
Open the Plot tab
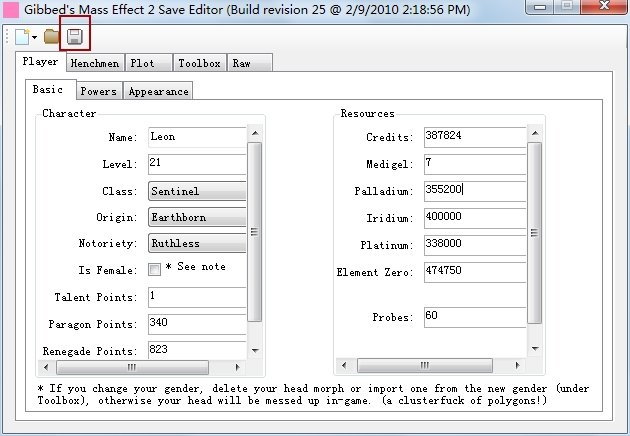click(x=143, y=63)
